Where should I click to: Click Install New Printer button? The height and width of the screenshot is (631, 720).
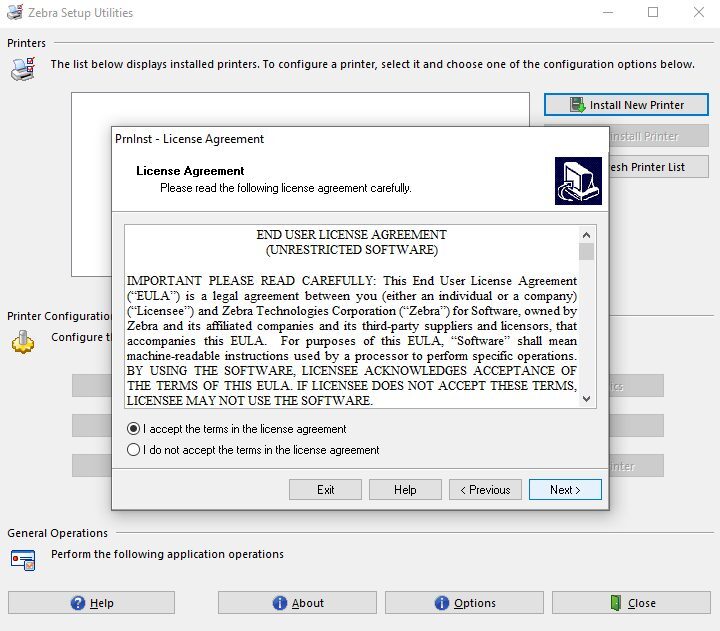click(626, 105)
